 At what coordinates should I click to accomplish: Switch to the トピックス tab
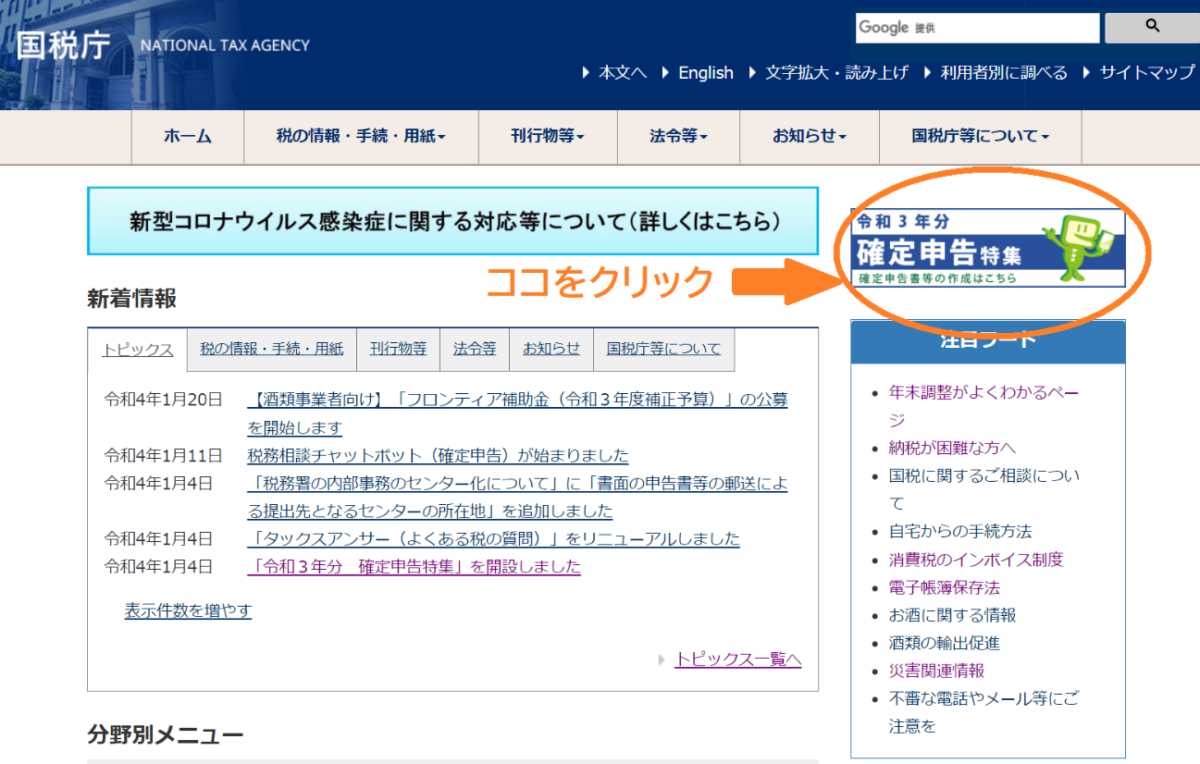(x=138, y=350)
